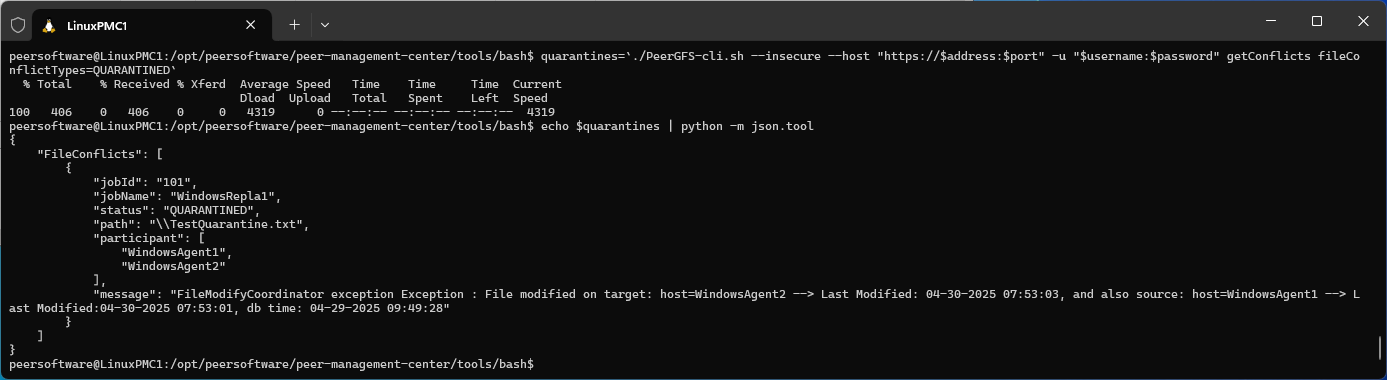Close the terminal window

click(x=1363, y=21)
